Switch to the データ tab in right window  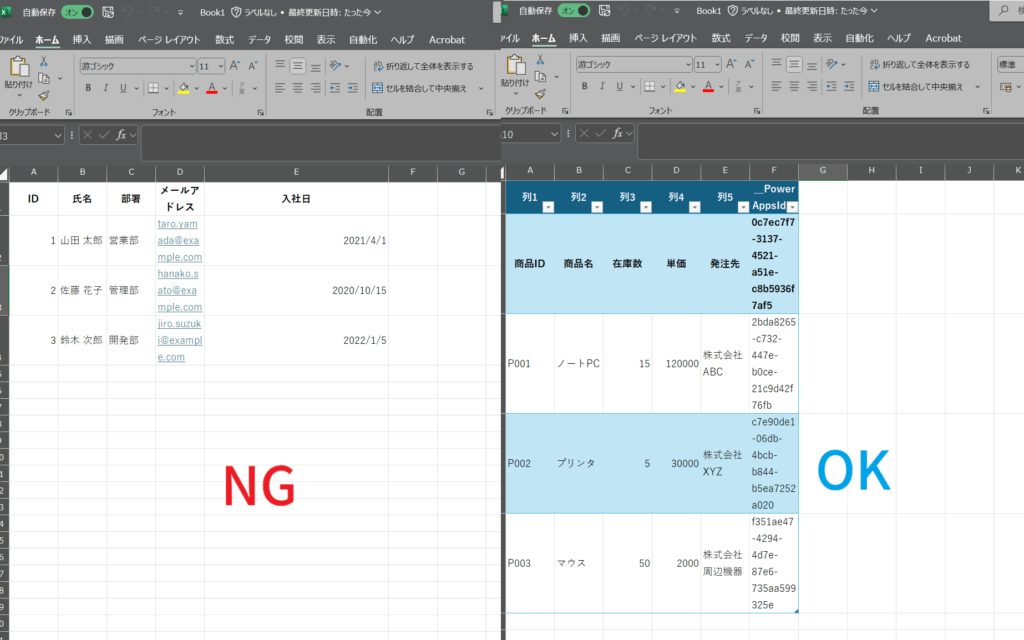tap(756, 39)
